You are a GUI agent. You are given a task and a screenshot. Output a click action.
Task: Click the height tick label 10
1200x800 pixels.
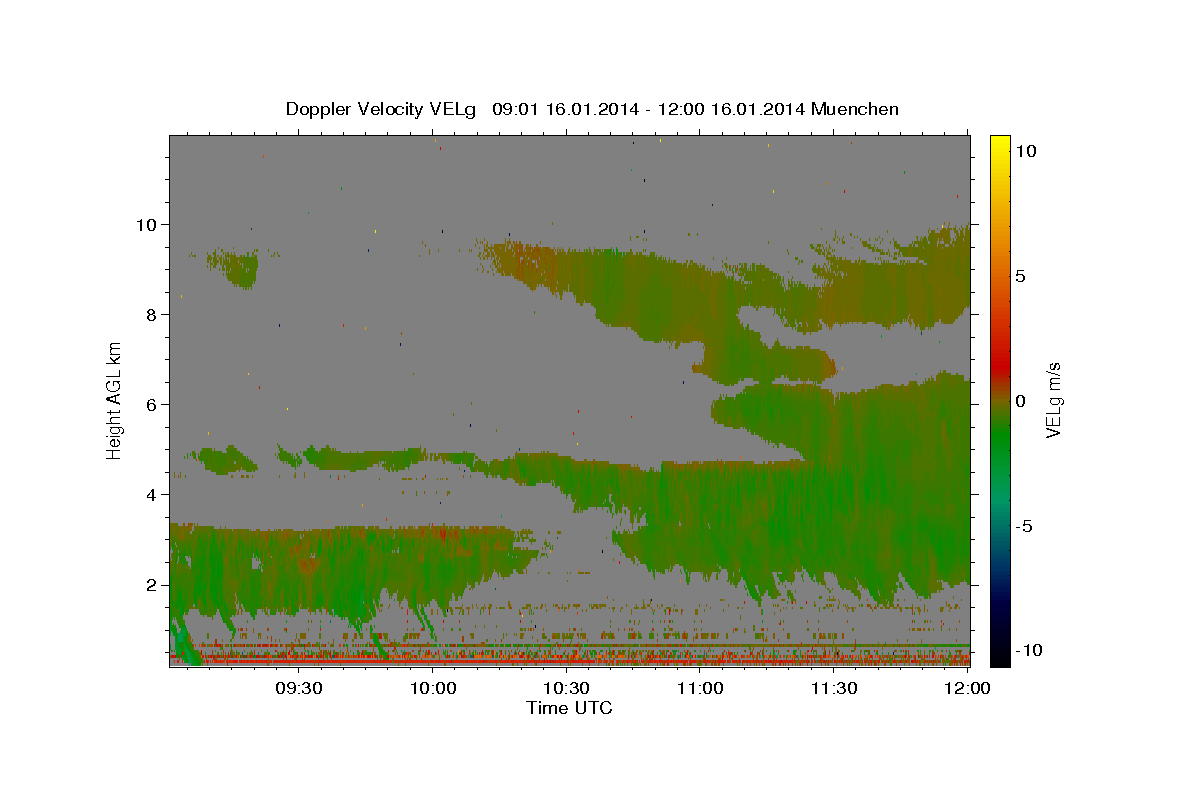click(x=146, y=224)
